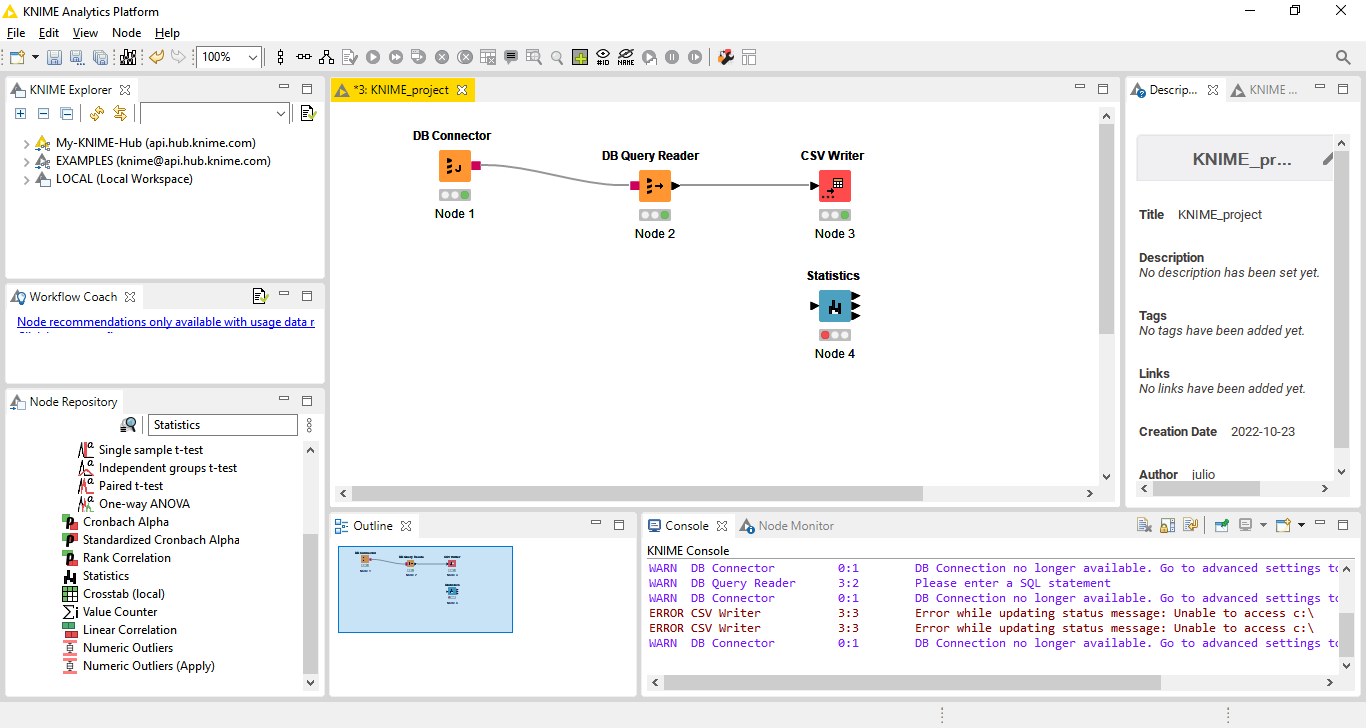1366x728 pixels.
Task: Open the Node menu
Action: point(126,33)
